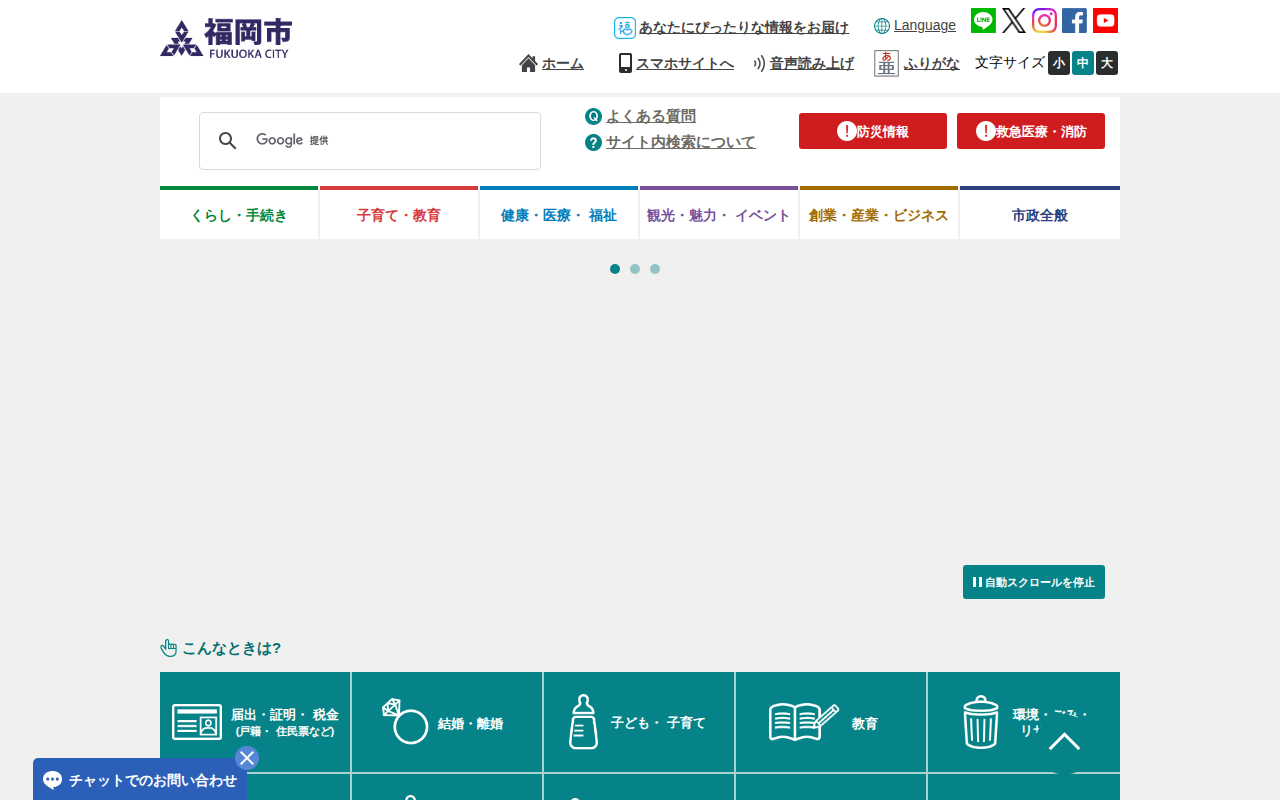Open the 市政全般 navigation tab
Image resolution: width=1280 pixels, height=800 pixels.
point(1039,215)
